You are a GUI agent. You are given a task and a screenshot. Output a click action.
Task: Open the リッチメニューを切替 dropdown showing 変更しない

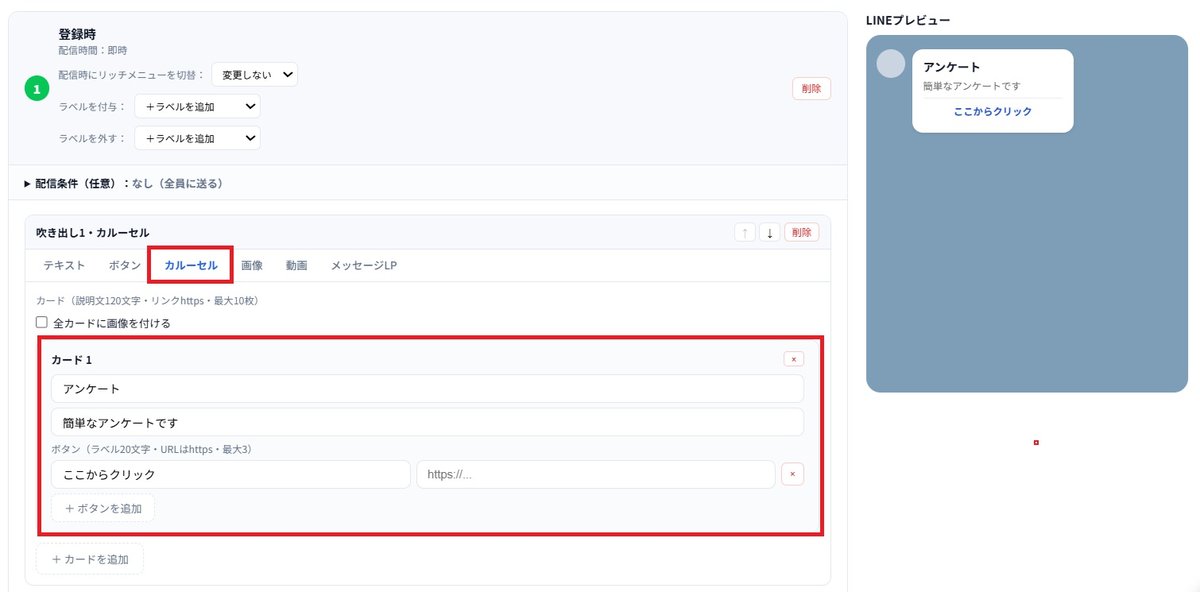(255, 74)
